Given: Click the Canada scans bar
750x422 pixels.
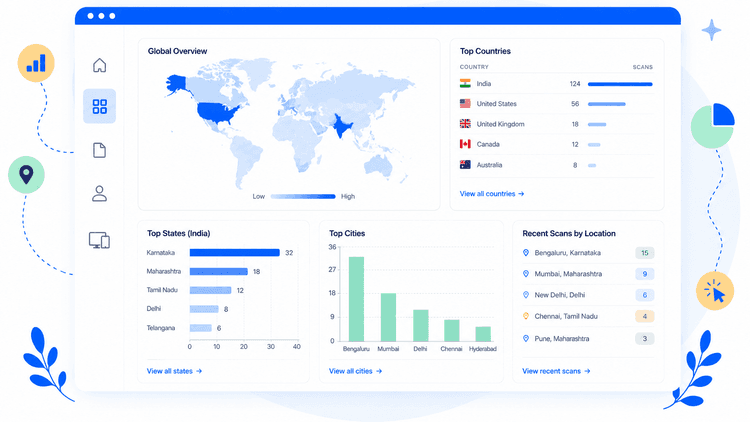Looking at the screenshot, I should click(594, 144).
